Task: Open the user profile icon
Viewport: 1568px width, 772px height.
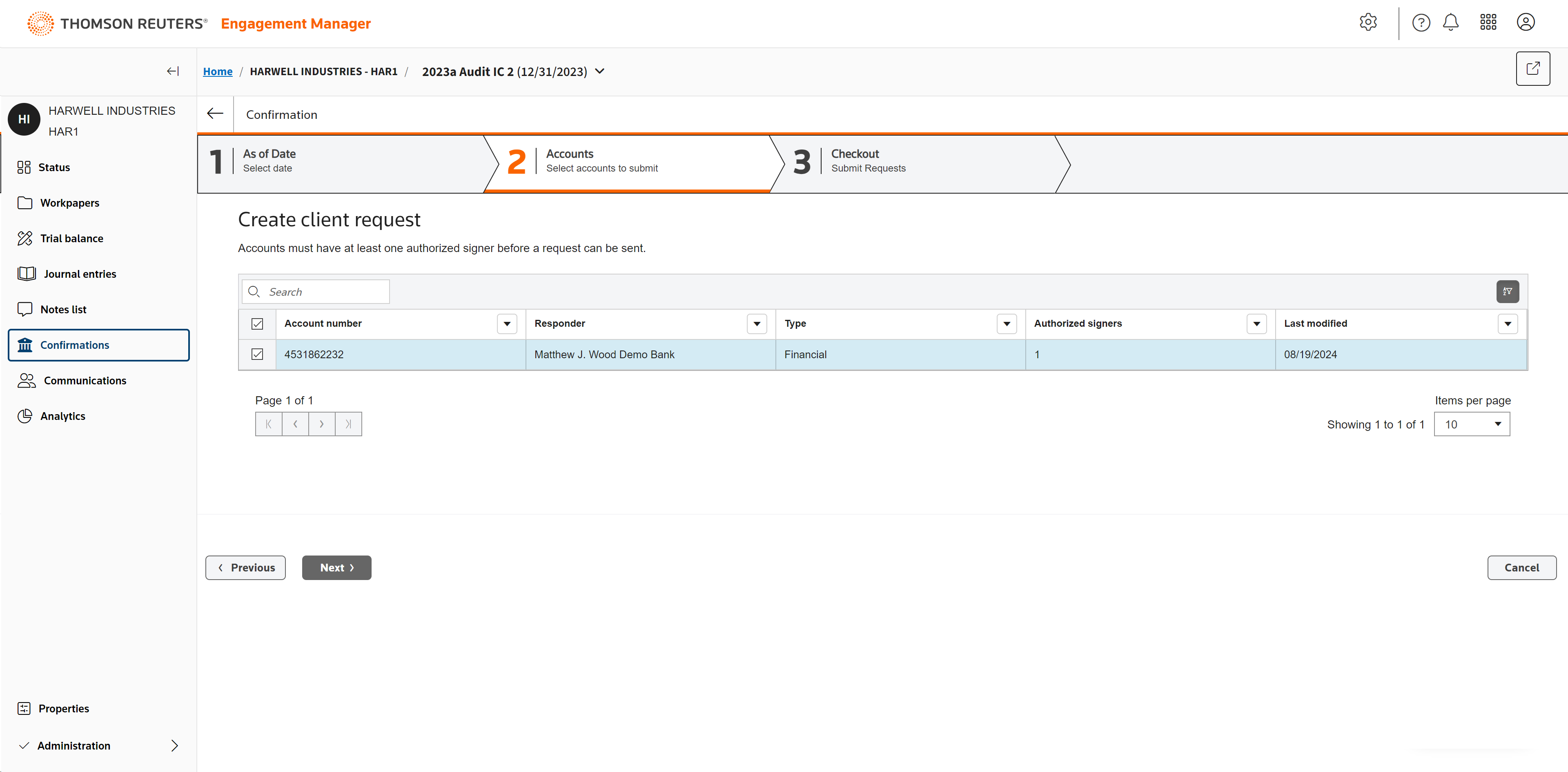Action: 1525,22
